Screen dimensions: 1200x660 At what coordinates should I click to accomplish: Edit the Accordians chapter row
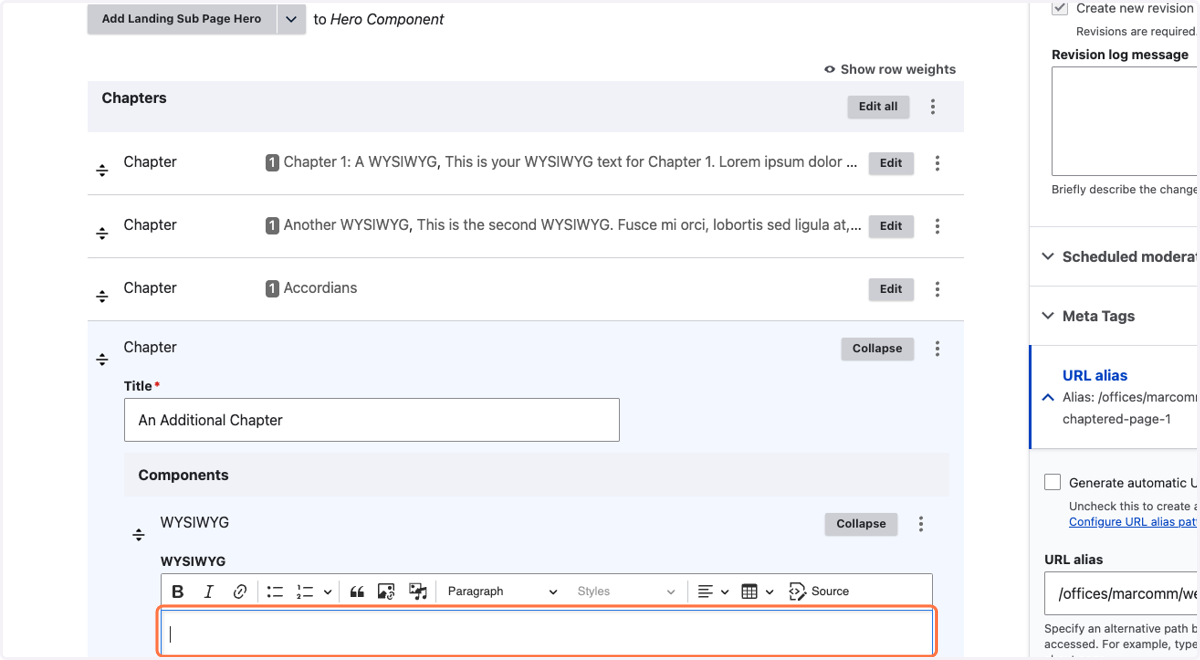pyautogui.click(x=891, y=289)
